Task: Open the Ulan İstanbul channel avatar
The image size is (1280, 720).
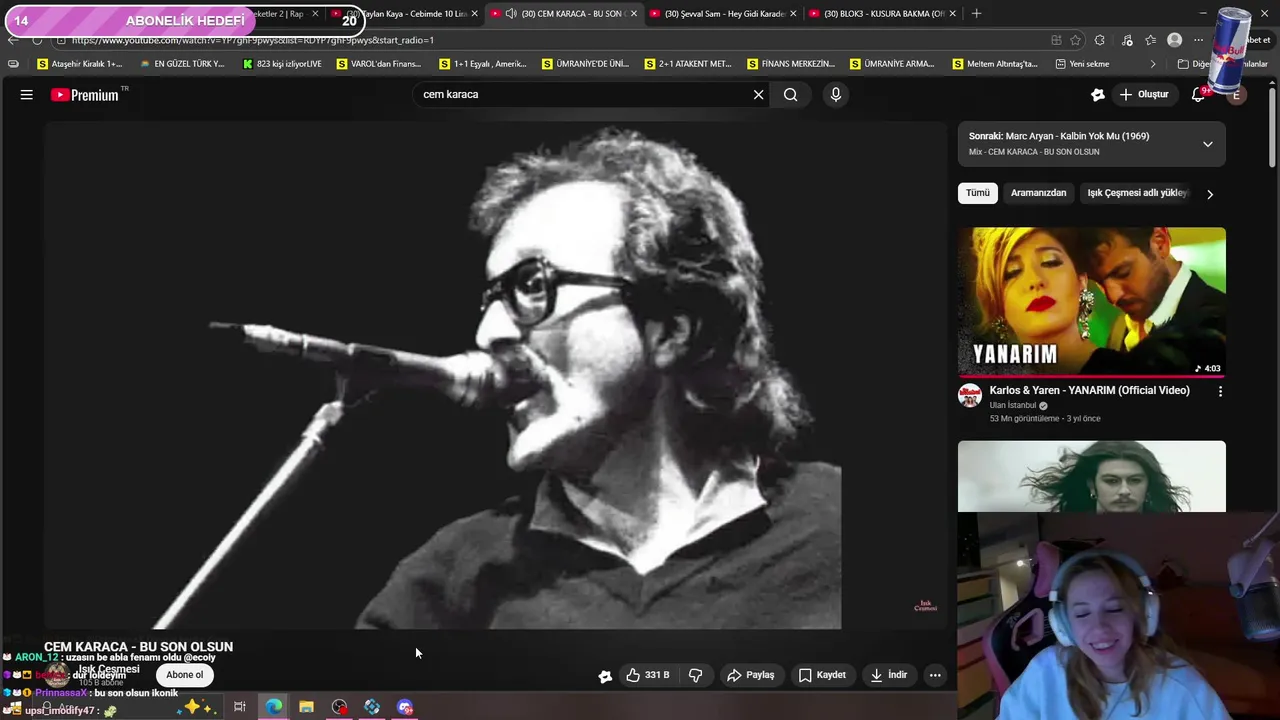Action: click(x=970, y=395)
